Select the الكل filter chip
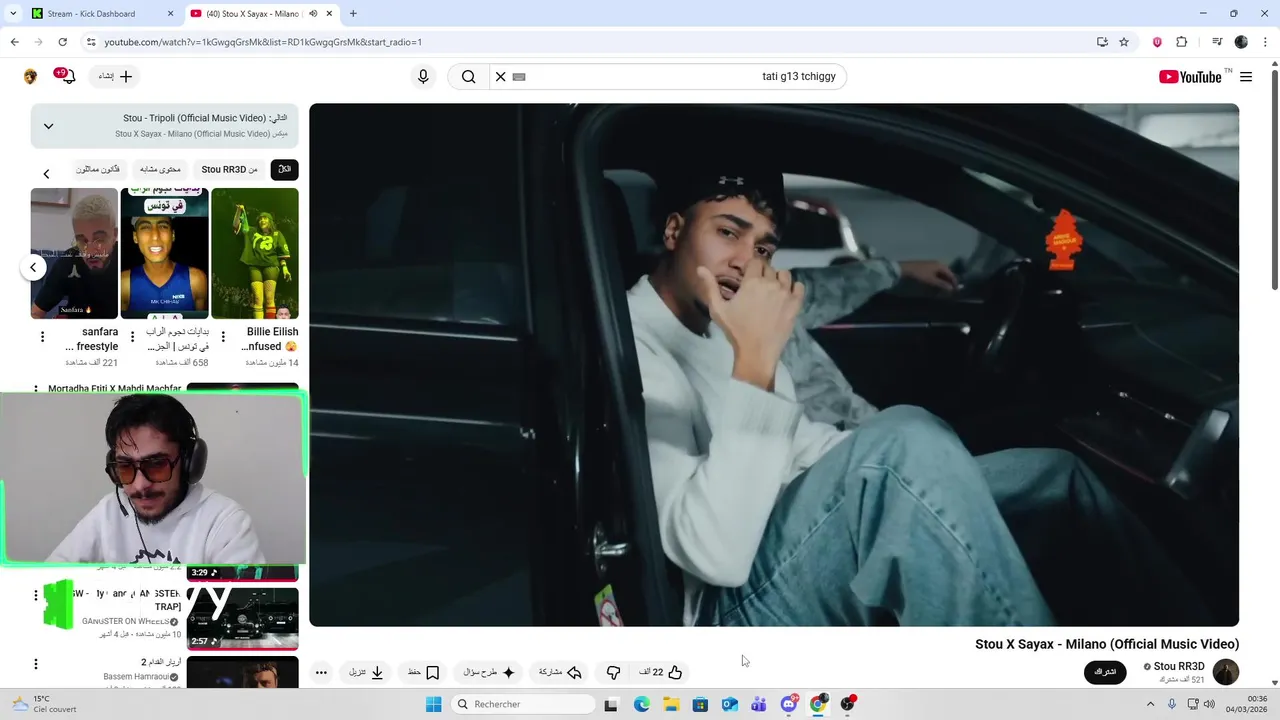The height and width of the screenshot is (720, 1280). coord(284,170)
